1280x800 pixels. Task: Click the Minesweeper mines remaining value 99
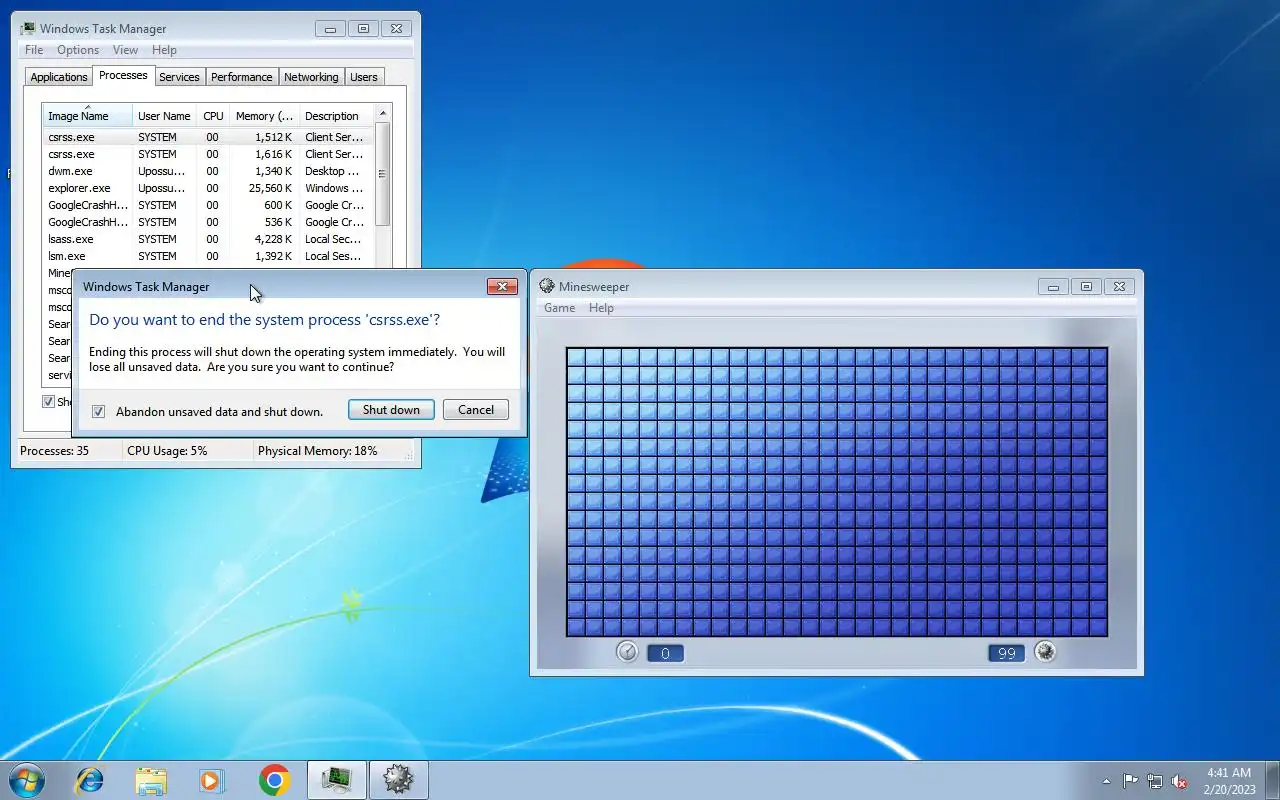click(1006, 653)
